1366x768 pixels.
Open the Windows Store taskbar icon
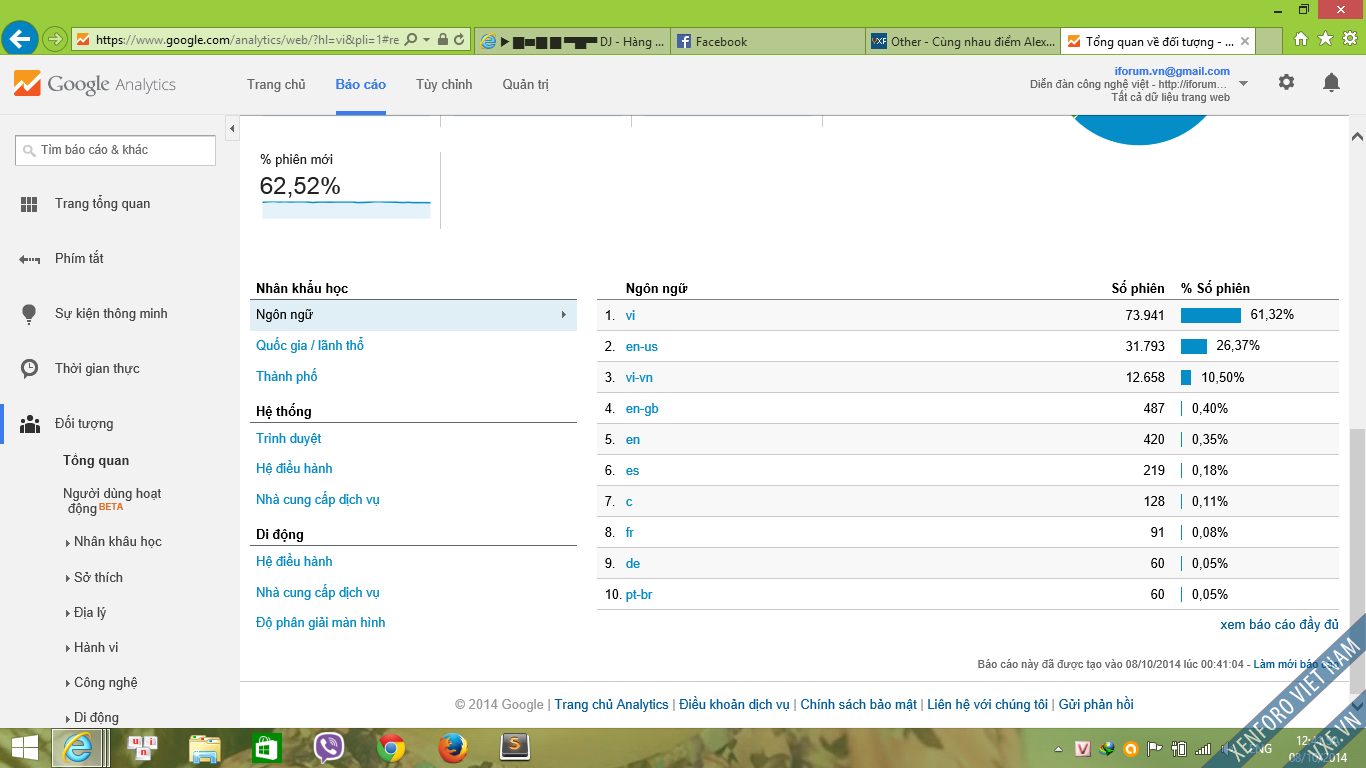(267, 748)
